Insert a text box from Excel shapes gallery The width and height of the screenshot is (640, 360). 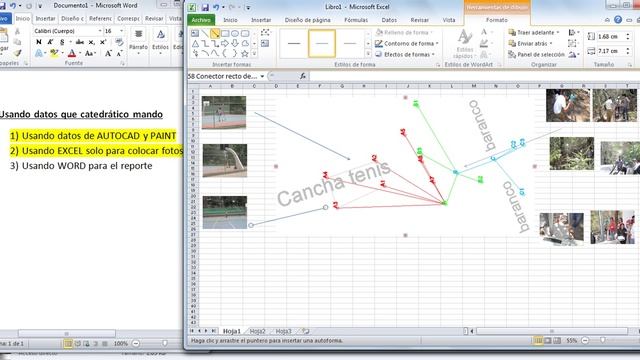pos(195,33)
